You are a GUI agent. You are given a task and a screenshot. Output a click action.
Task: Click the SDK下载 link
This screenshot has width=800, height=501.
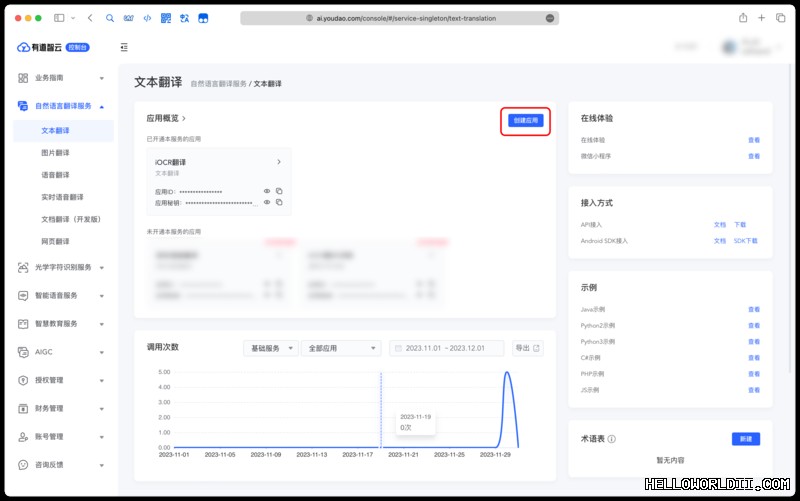[745, 241]
